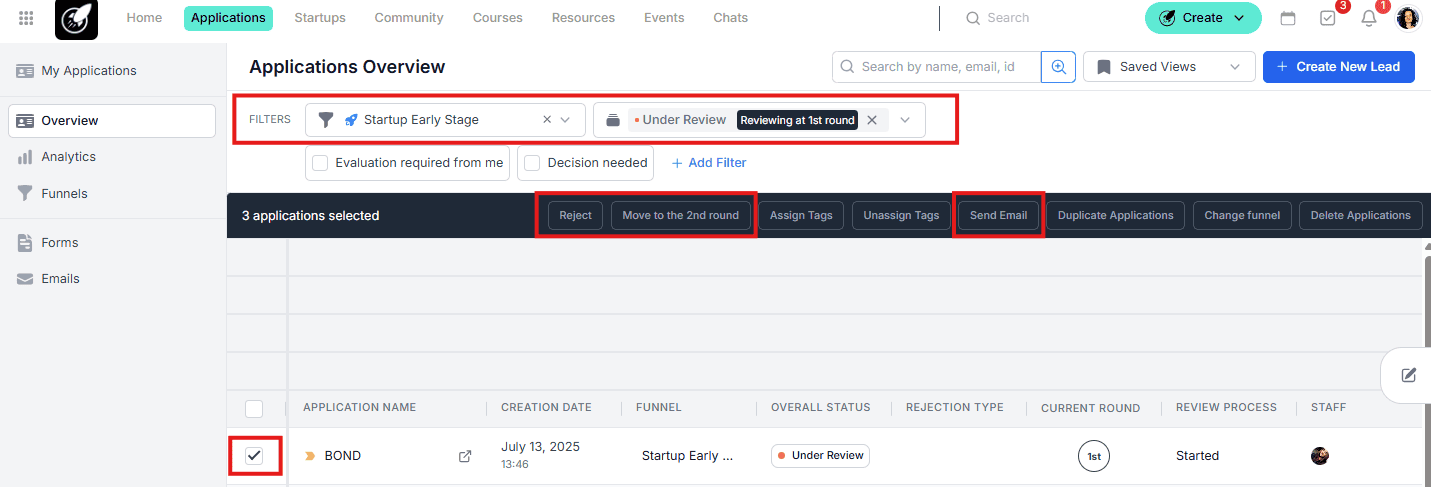
Task: Open Analytics in the sidebar
Action: point(68,157)
